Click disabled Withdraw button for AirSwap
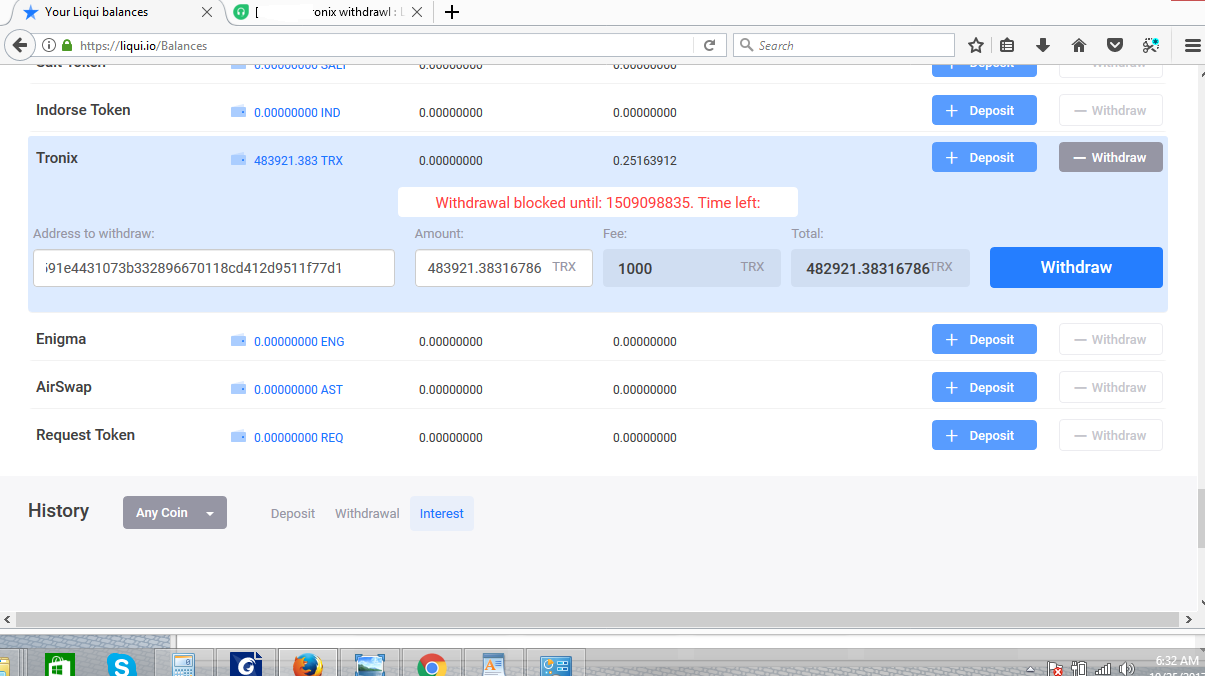Image resolution: width=1205 pixels, height=676 pixels. (x=1111, y=387)
